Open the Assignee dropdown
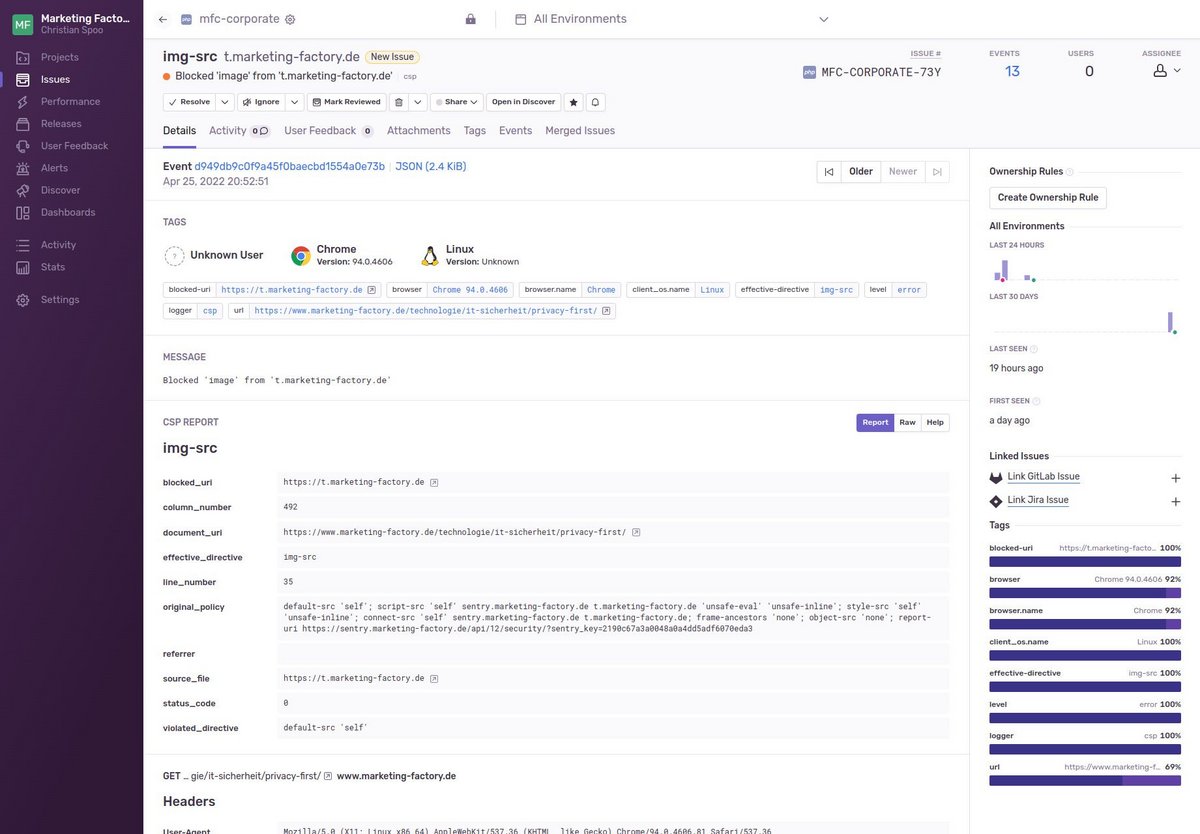This screenshot has height=834, width=1200. click(x=1166, y=71)
